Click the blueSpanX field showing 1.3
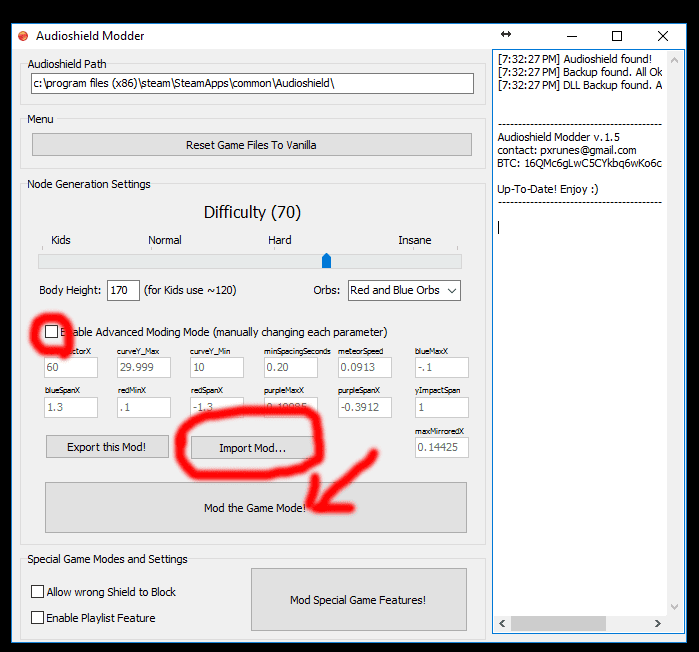The image size is (699, 652). (71, 407)
